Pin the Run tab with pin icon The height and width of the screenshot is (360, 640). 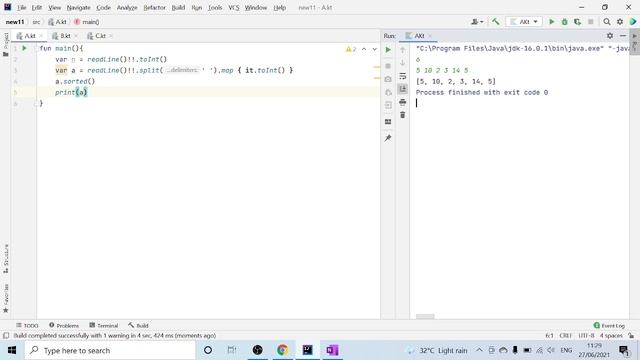point(388,138)
